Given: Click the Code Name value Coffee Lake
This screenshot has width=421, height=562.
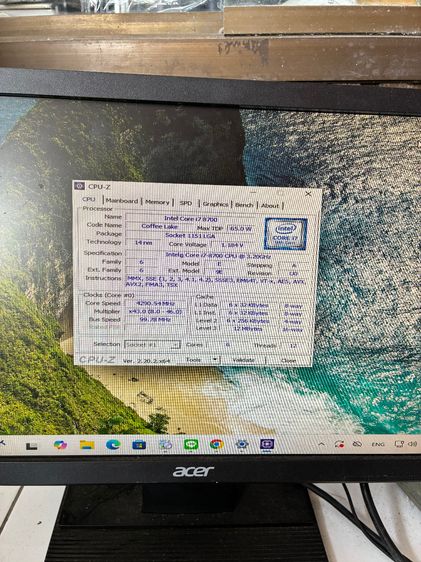Looking at the screenshot, I should point(159,226).
